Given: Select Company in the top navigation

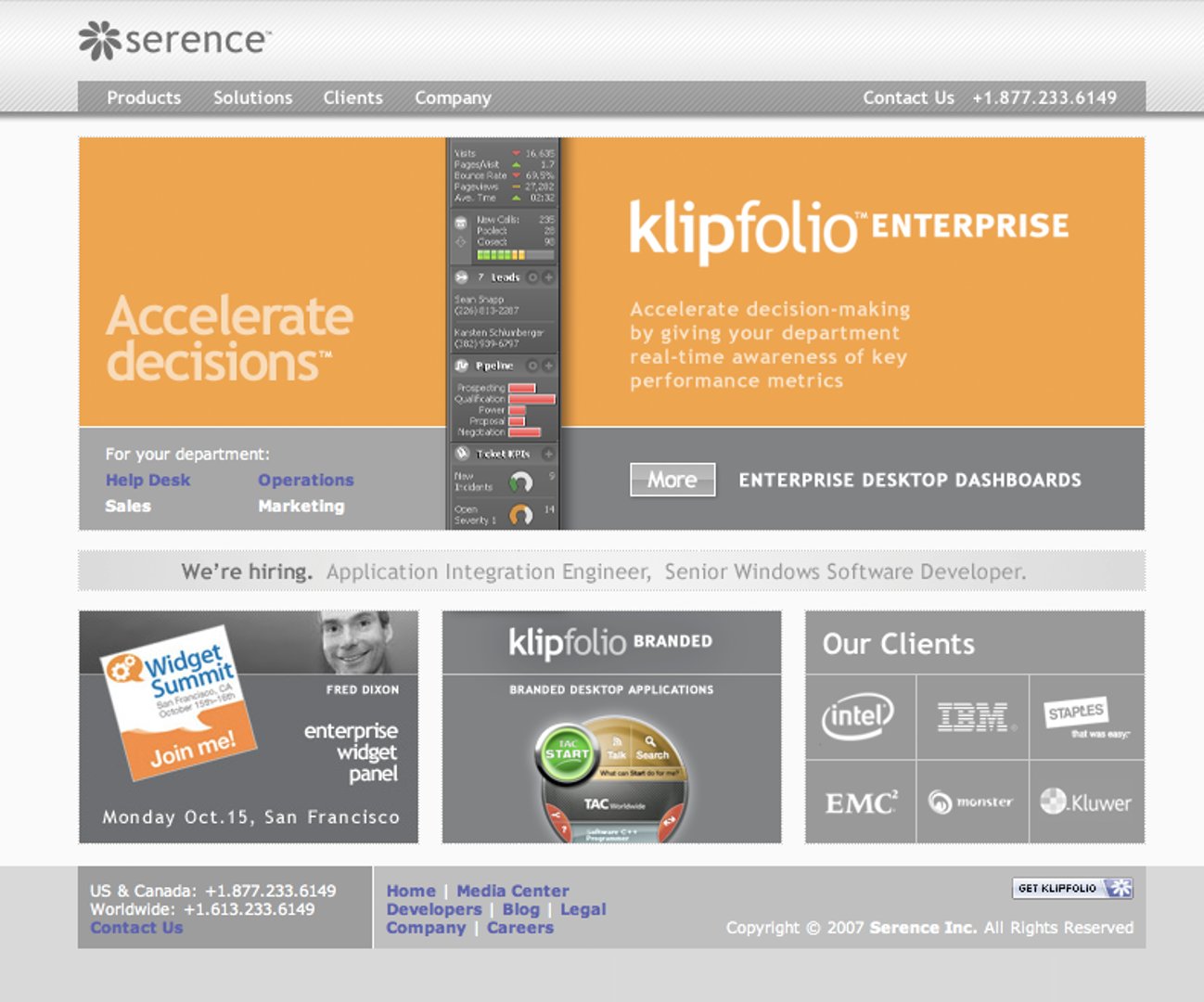Looking at the screenshot, I should point(453,97).
